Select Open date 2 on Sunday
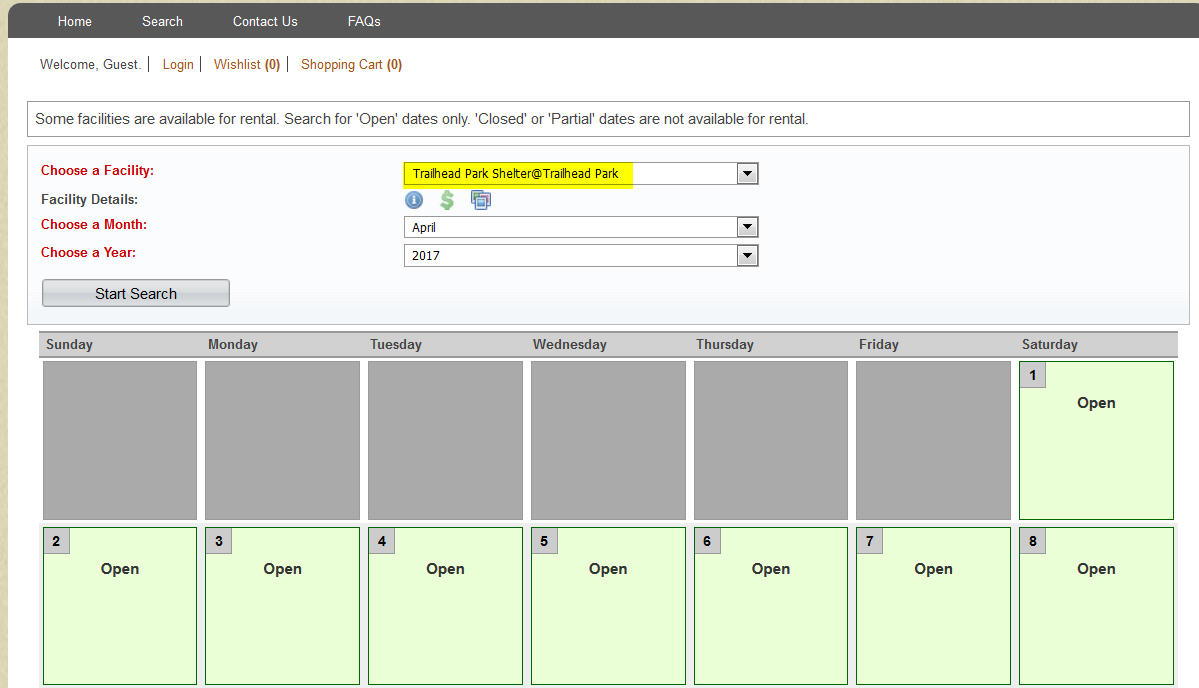The height and width of the screenshot is (688, 1199). [x=119, y=605]
